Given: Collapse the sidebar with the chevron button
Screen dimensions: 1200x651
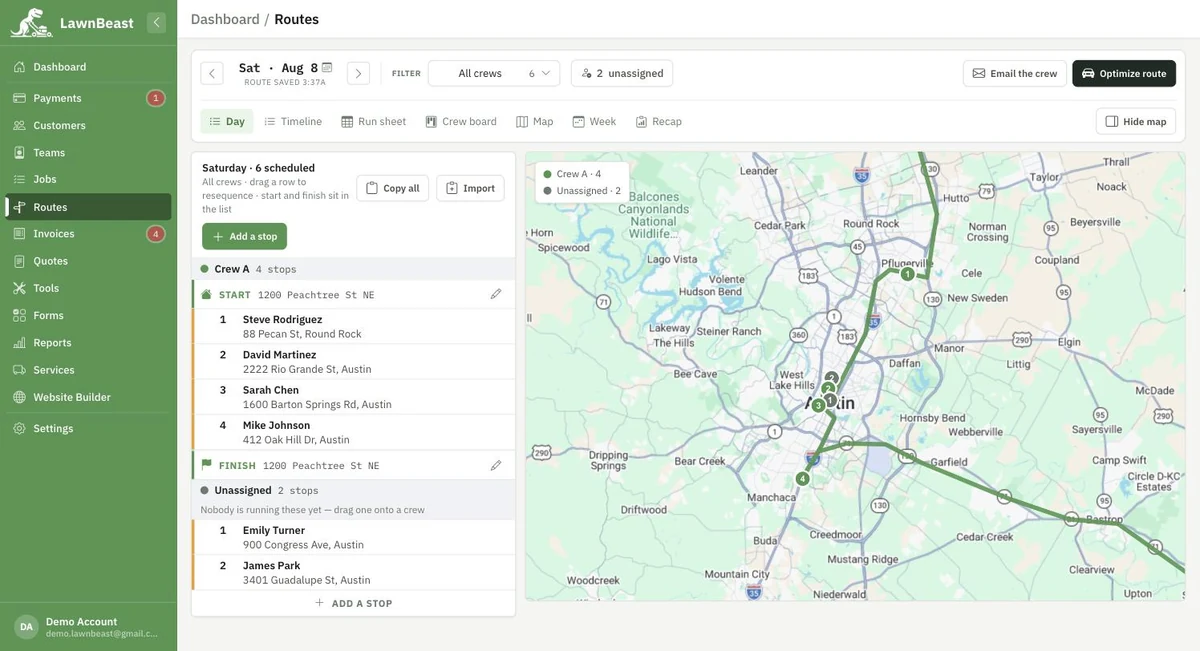Looking at the screenshot, I should tap(156, 22).
